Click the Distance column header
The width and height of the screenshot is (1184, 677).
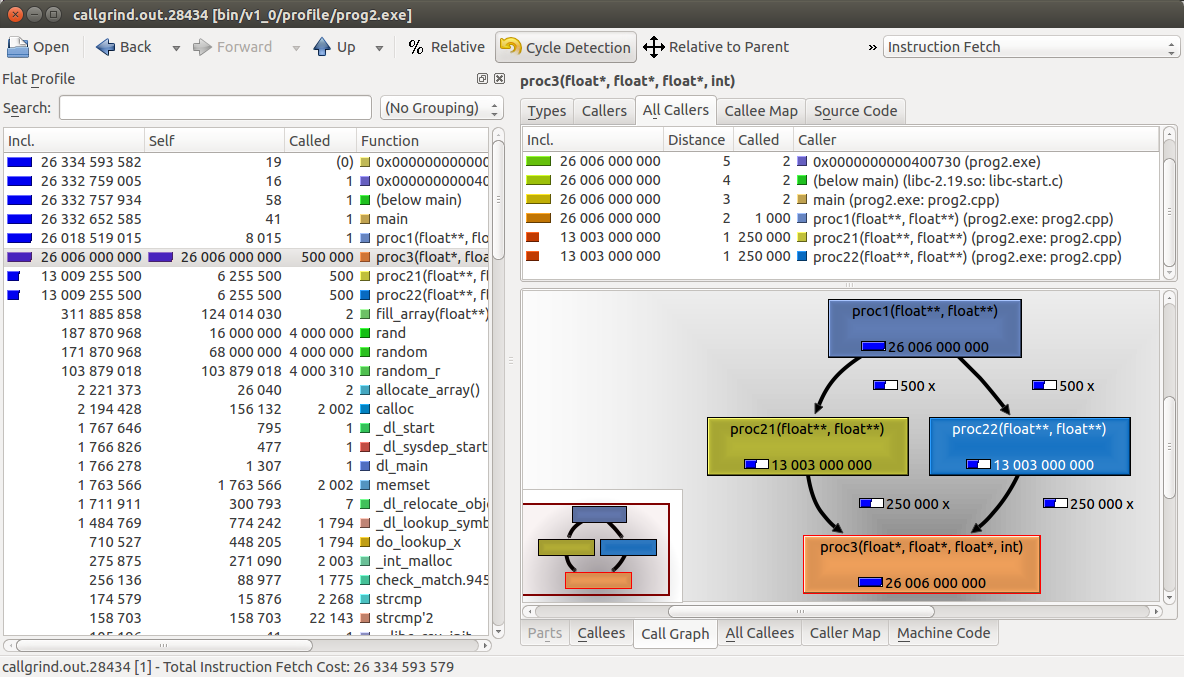[x=697, y=140]
